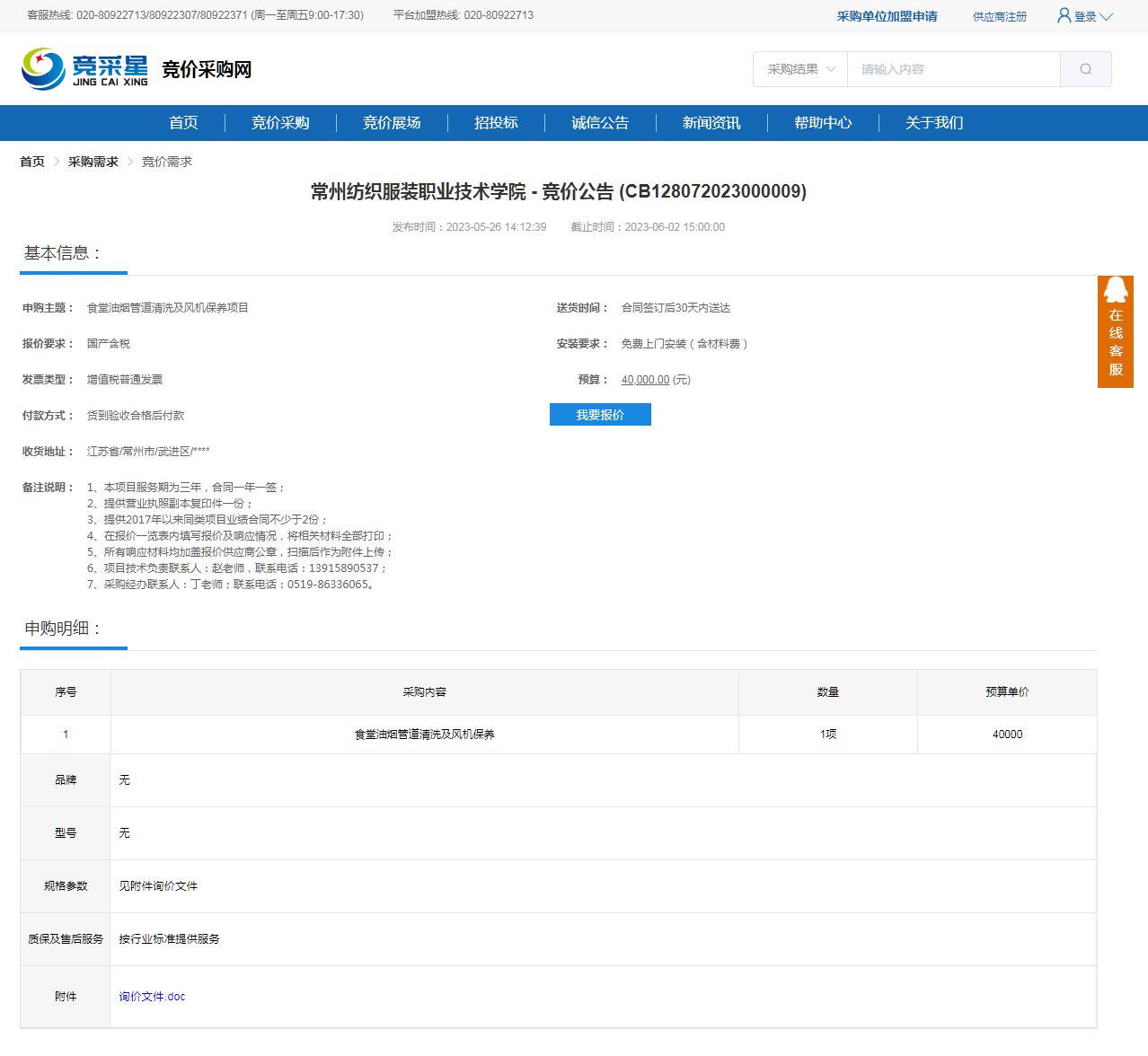This screenshot has height=1056, width=1148.
Task: Expand the 采购结果 search type dropdown
Action: [x=800, y=69]
